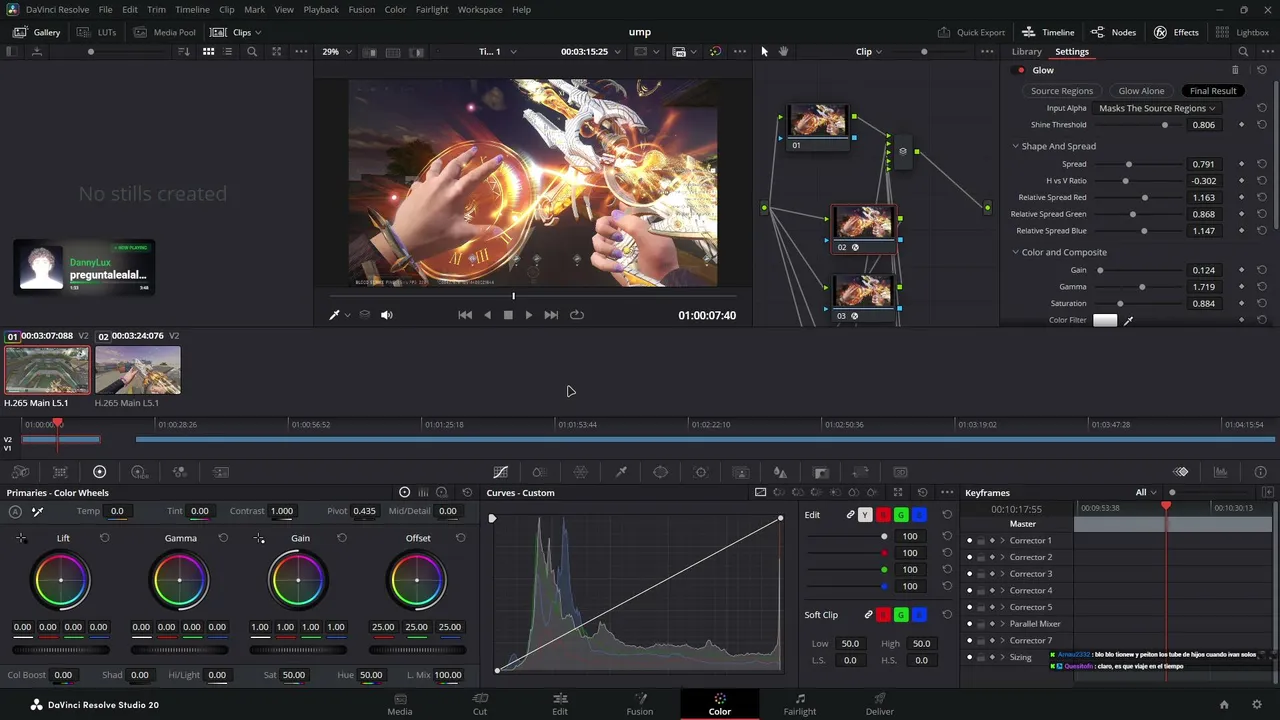The height and width of the screenshot is (720, 1280).
Task: Select the hand pan tool in node editor
Action: (784, 51)
